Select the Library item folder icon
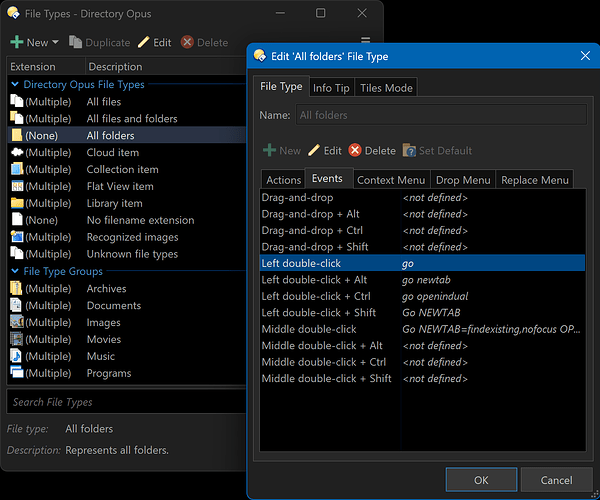The image size is (600, 500). 17,203
